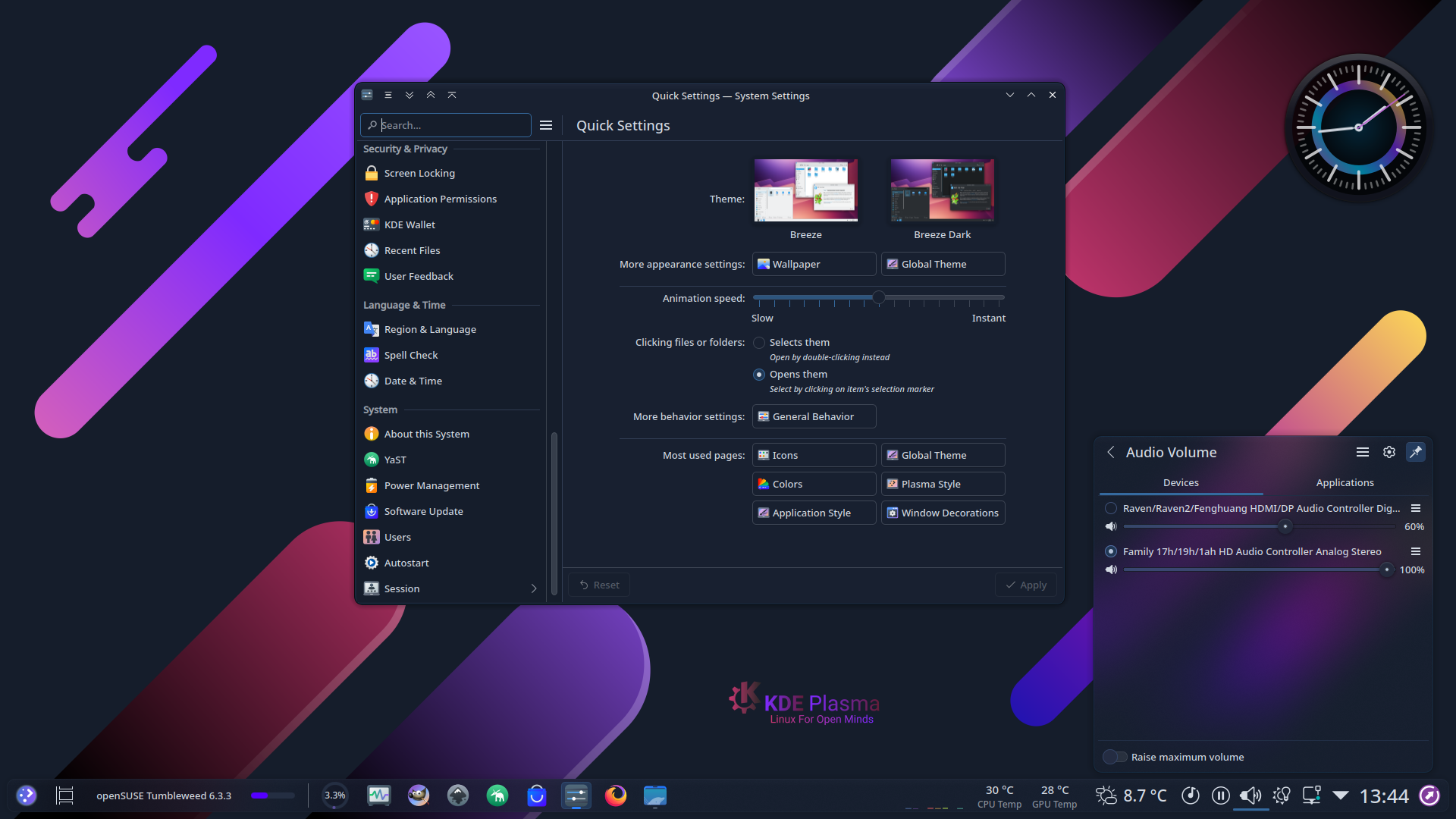Open Region & Language settings
This screenshot has width=1456, height=819.
[x=450, y=329]
